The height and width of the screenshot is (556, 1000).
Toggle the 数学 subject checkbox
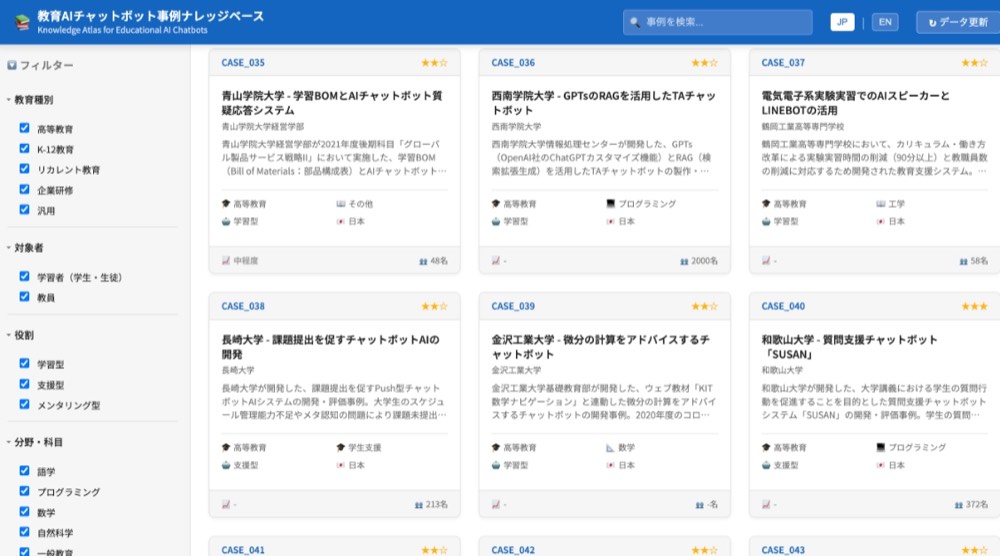tap(24, 511)
